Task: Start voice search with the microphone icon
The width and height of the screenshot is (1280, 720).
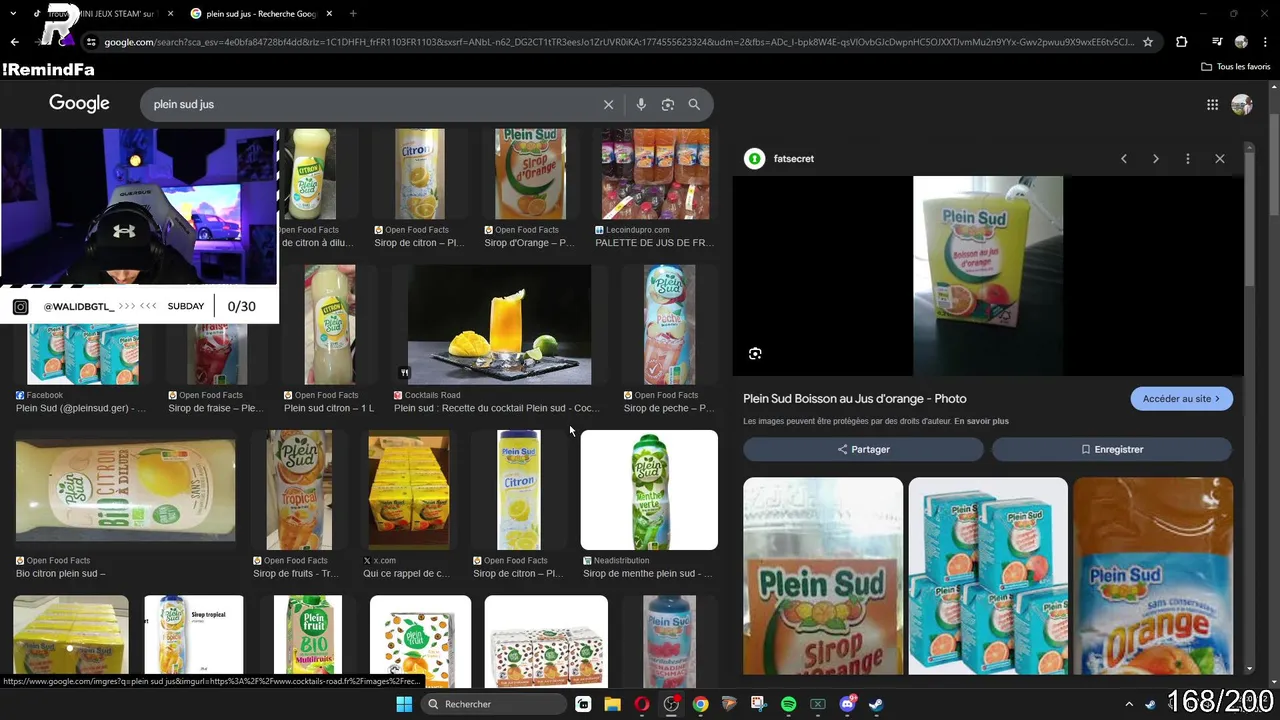Action: [x=641, y=104]
